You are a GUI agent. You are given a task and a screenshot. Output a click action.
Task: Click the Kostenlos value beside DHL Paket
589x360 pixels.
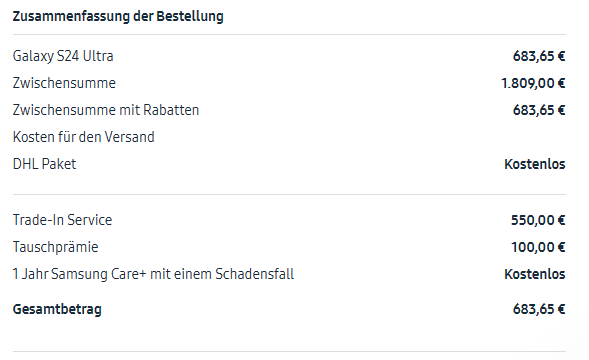pos(535,164)
